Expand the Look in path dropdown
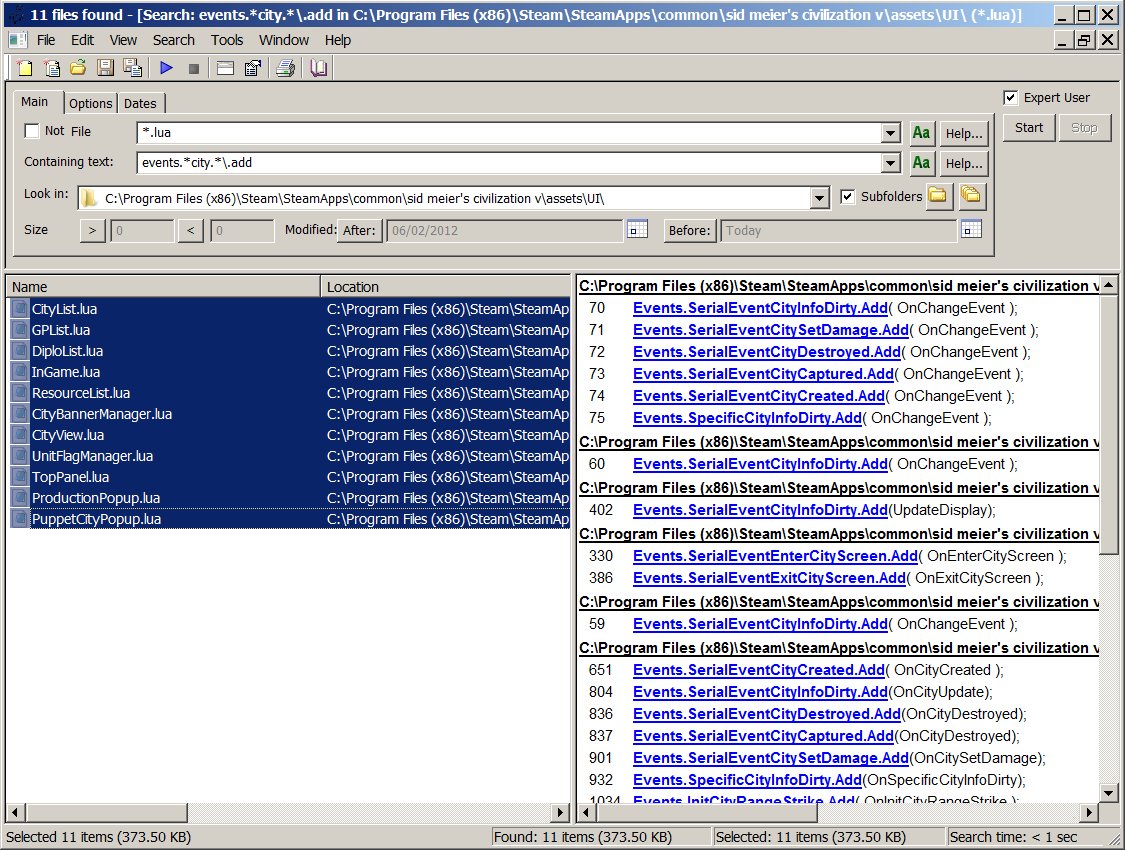 pyautogui.click(x=819, y=199)
